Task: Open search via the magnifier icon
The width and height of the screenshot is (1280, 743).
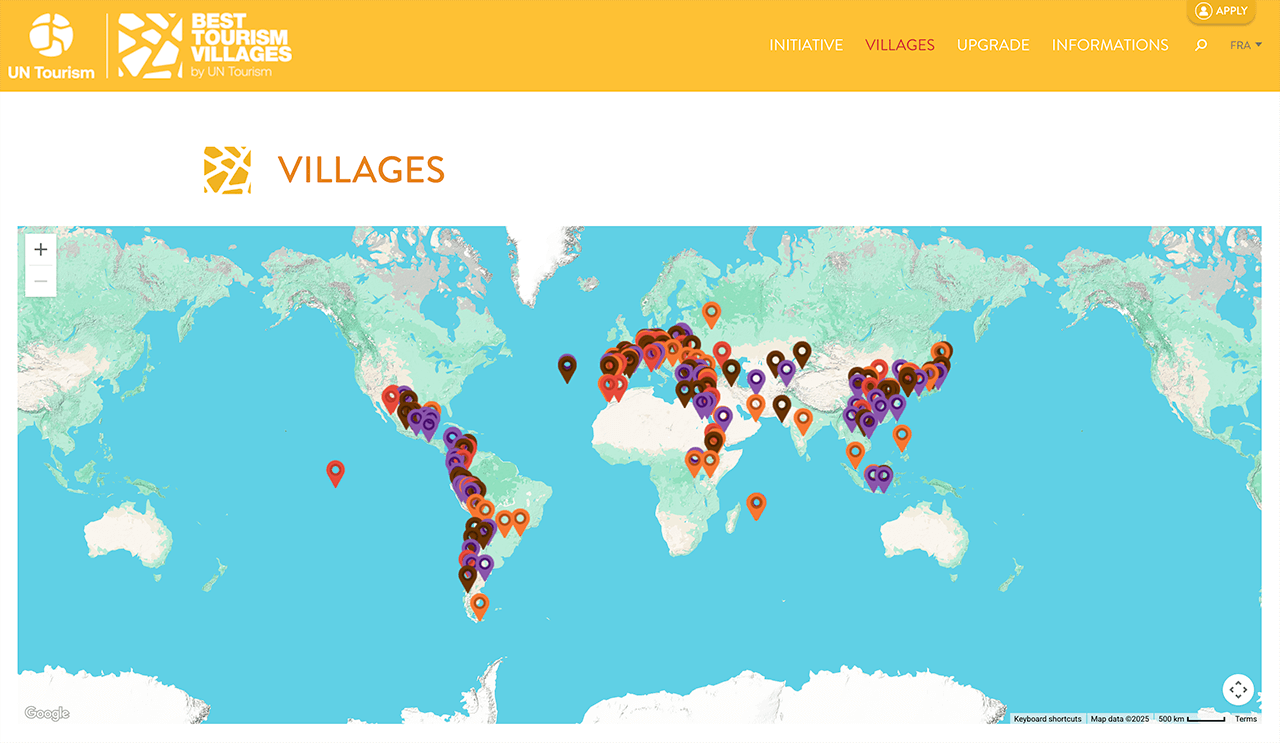Action: click(1200, 45)
